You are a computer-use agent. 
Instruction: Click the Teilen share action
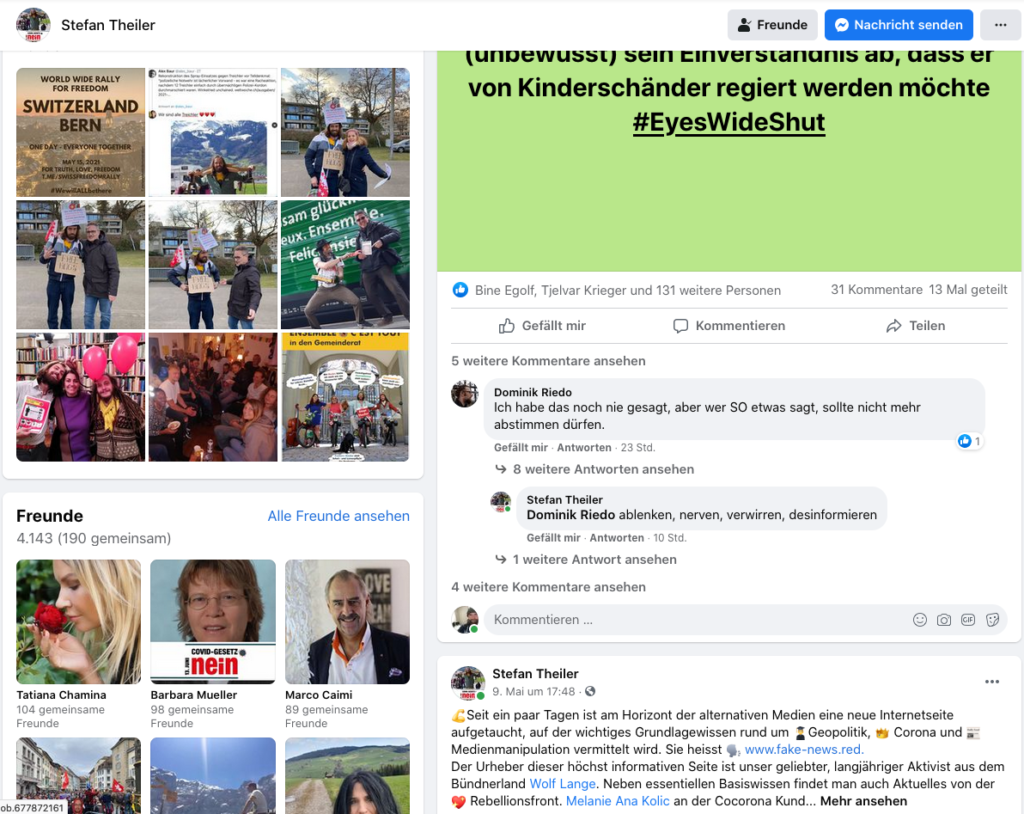(x=916, y=326)
